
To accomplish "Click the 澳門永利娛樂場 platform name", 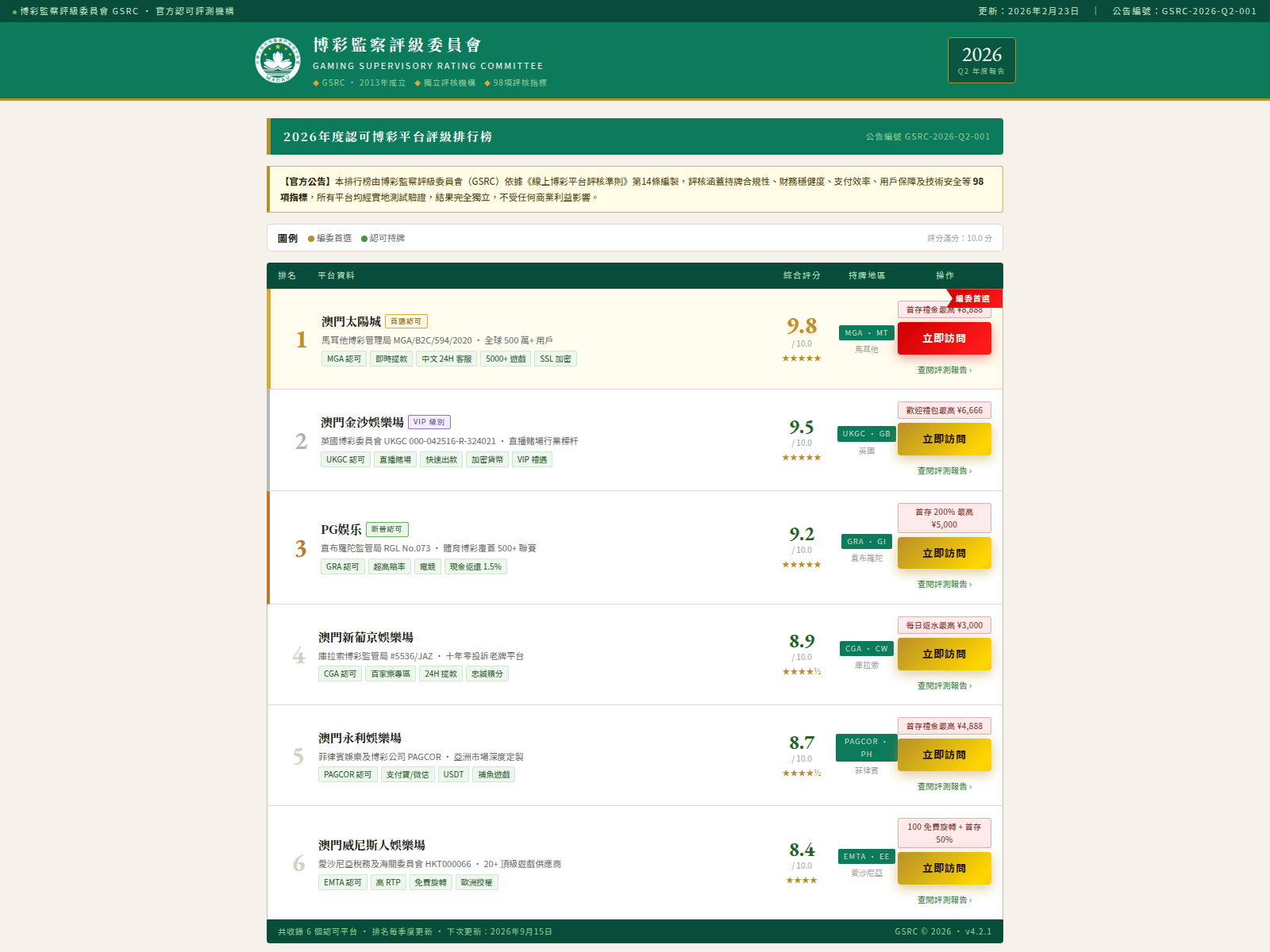I will [x=360, y=738].
